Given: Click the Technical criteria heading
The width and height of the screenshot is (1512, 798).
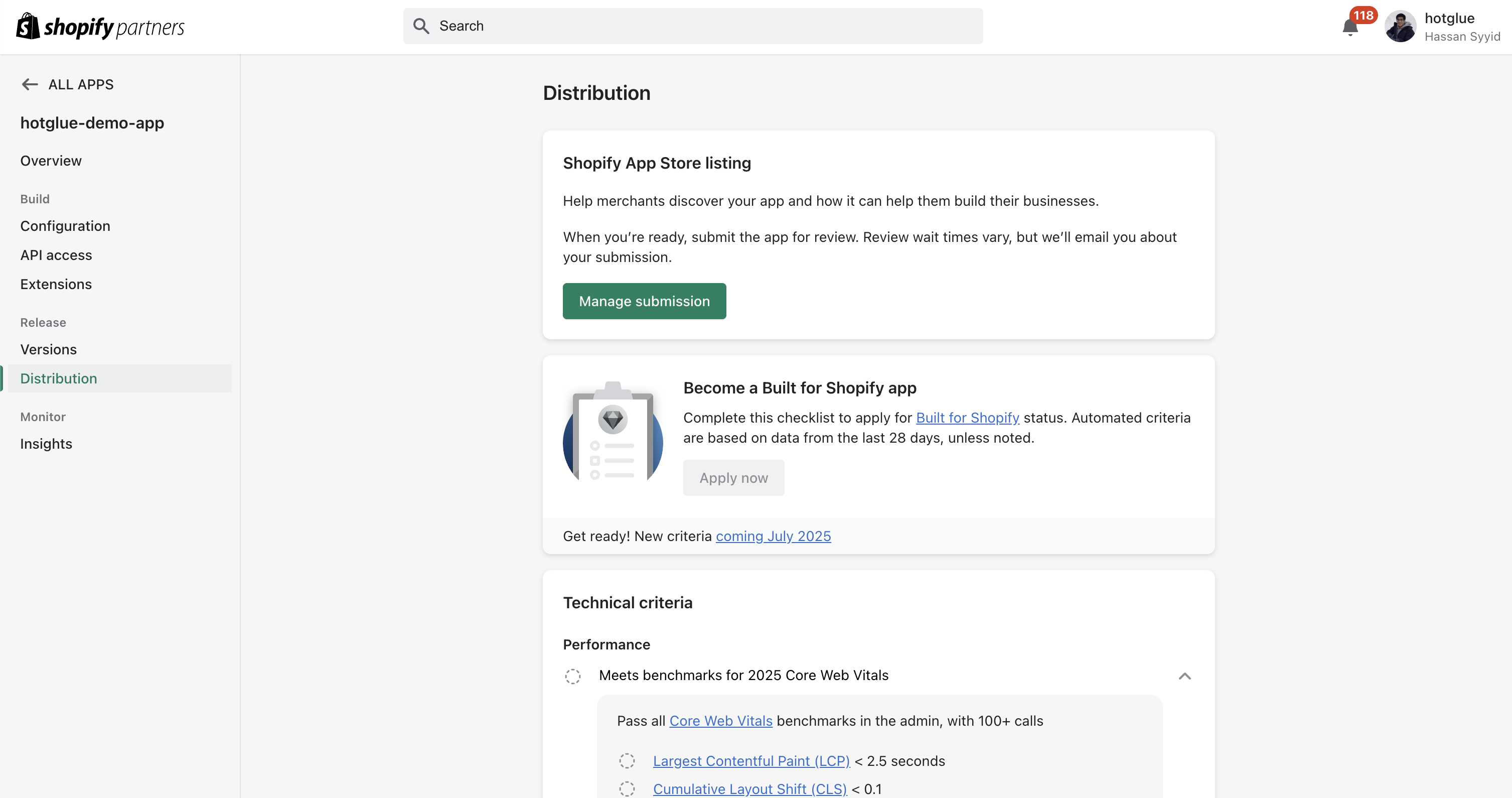Looking at the screenshot, I should pyautogui.click(x=628, y=603).
